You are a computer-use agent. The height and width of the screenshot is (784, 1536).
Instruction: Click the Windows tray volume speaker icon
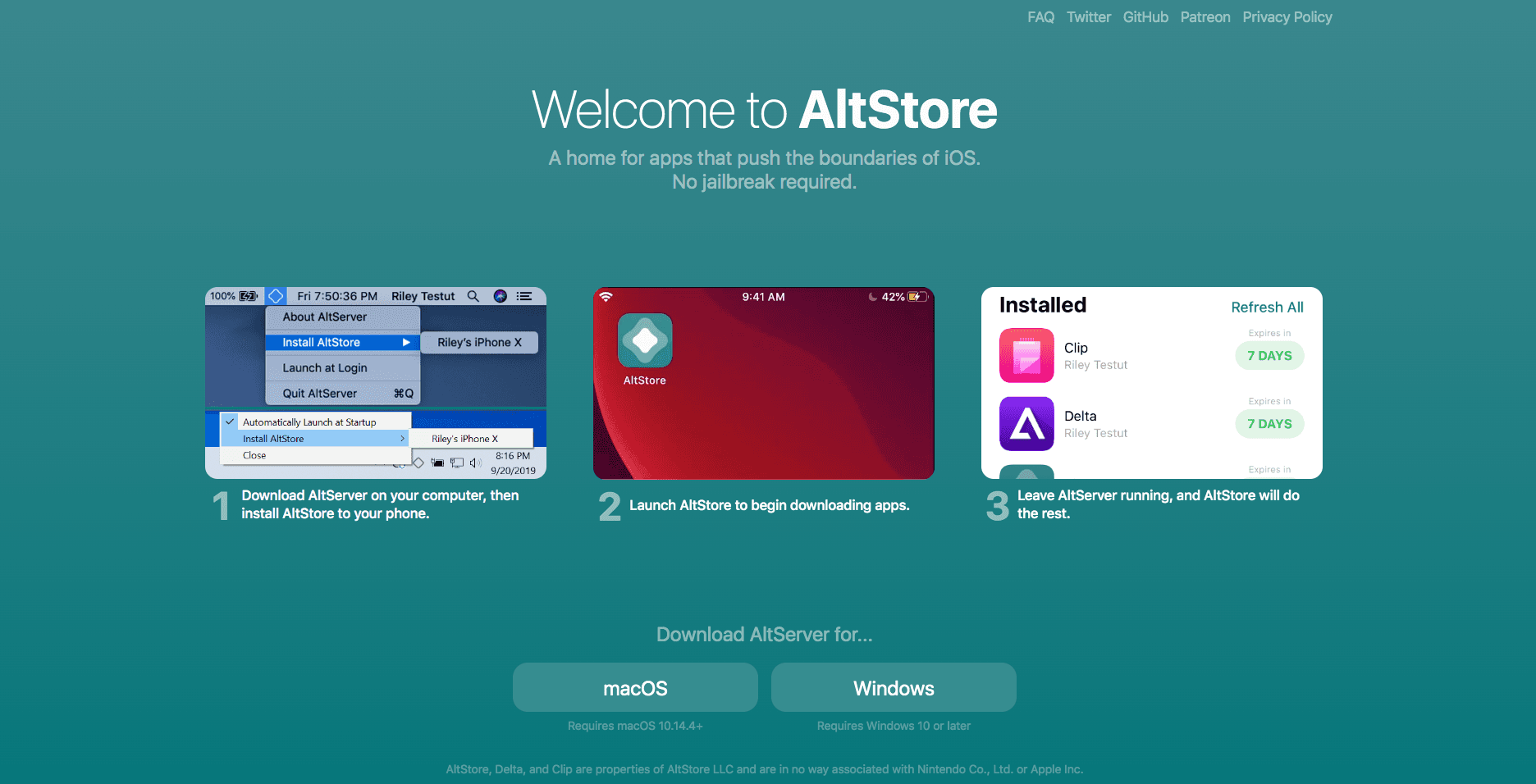point(475,463)
